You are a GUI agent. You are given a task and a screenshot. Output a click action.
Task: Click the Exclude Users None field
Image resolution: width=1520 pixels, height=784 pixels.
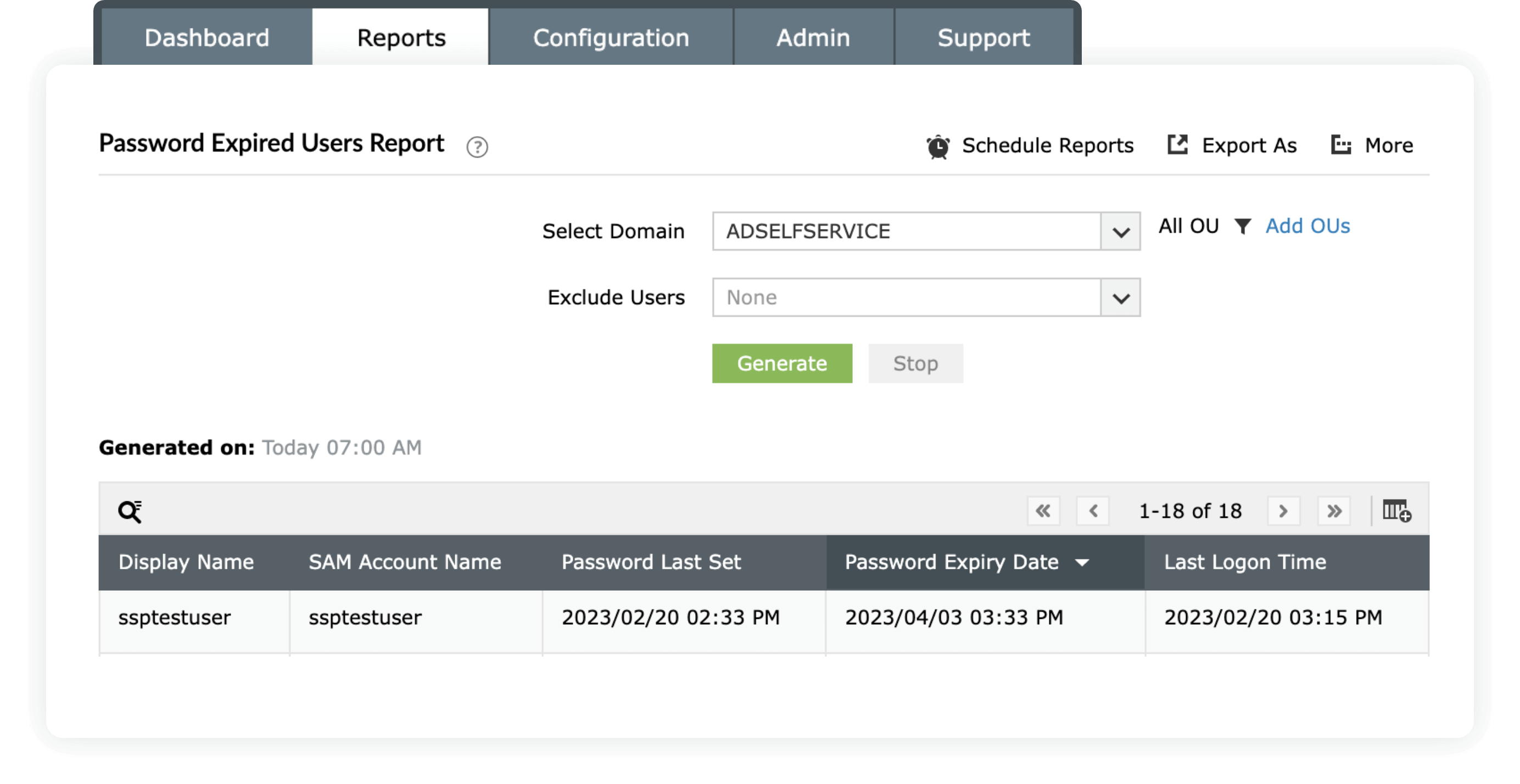point(906,298)
